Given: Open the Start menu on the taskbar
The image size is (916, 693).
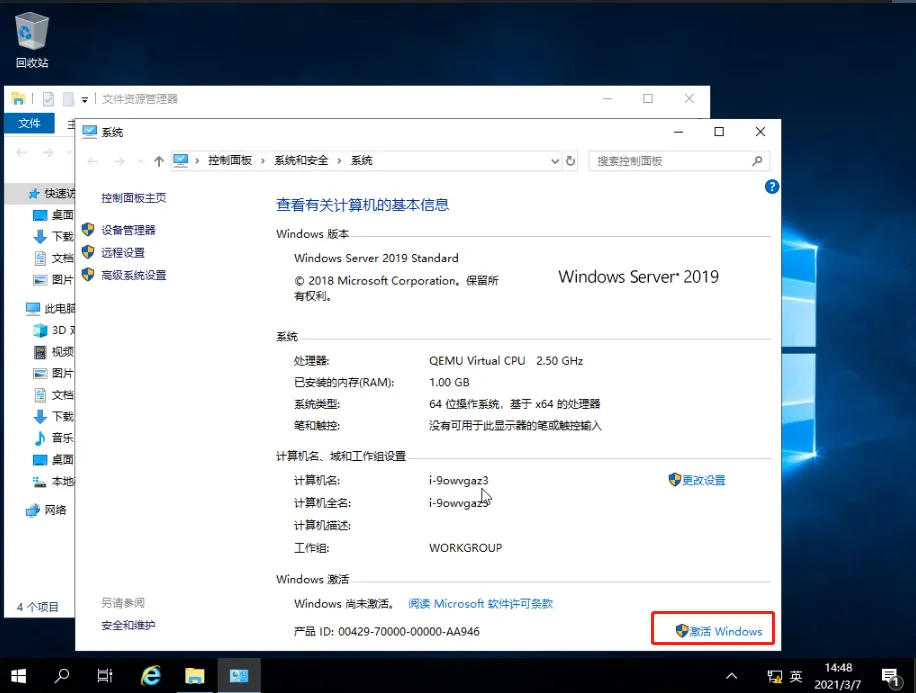Looking at the screenshot, I should point(18,675).
